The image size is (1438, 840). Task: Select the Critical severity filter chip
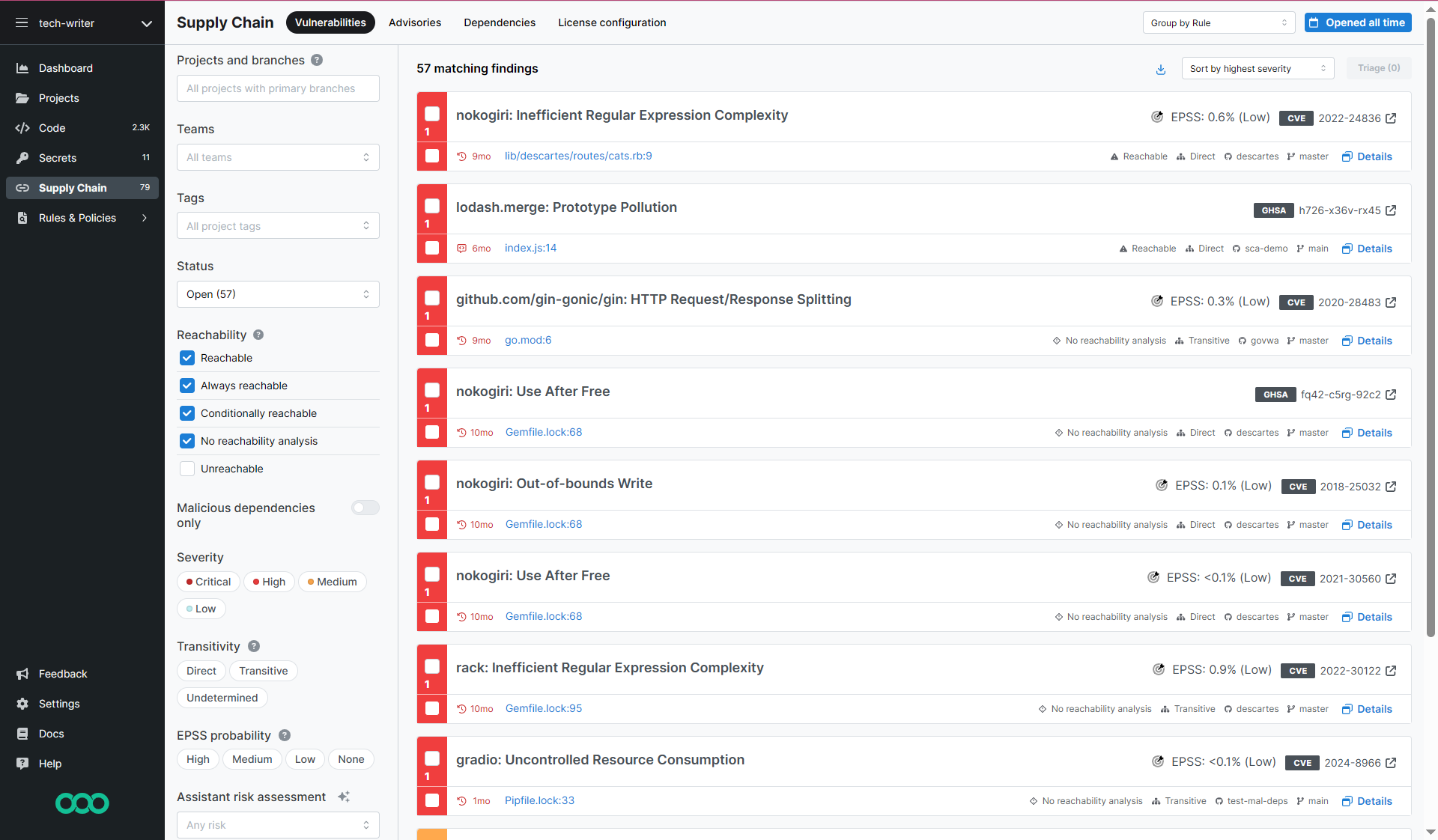[x=208, y=582]
